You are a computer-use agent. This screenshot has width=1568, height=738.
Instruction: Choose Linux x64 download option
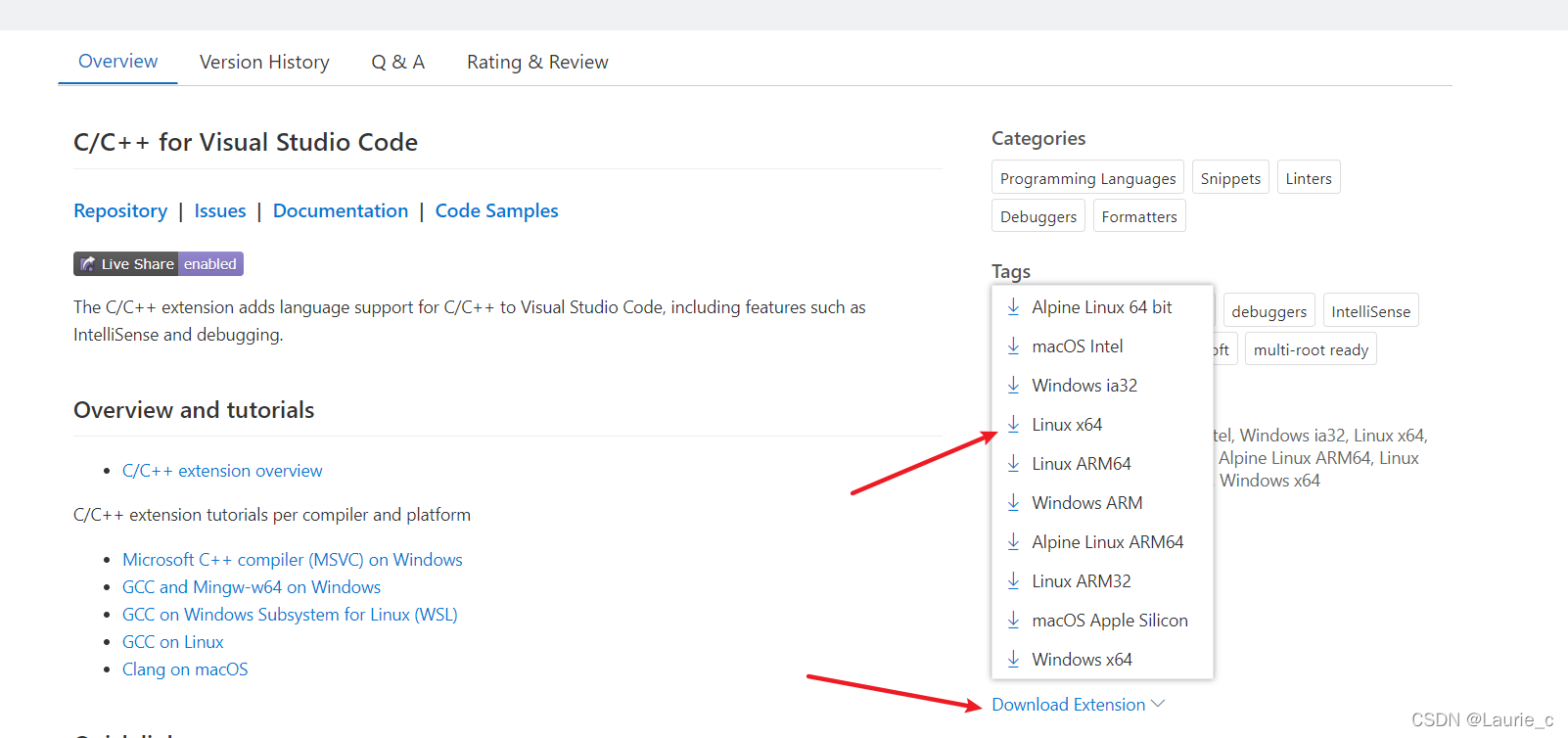click(x=1102, y=425)
